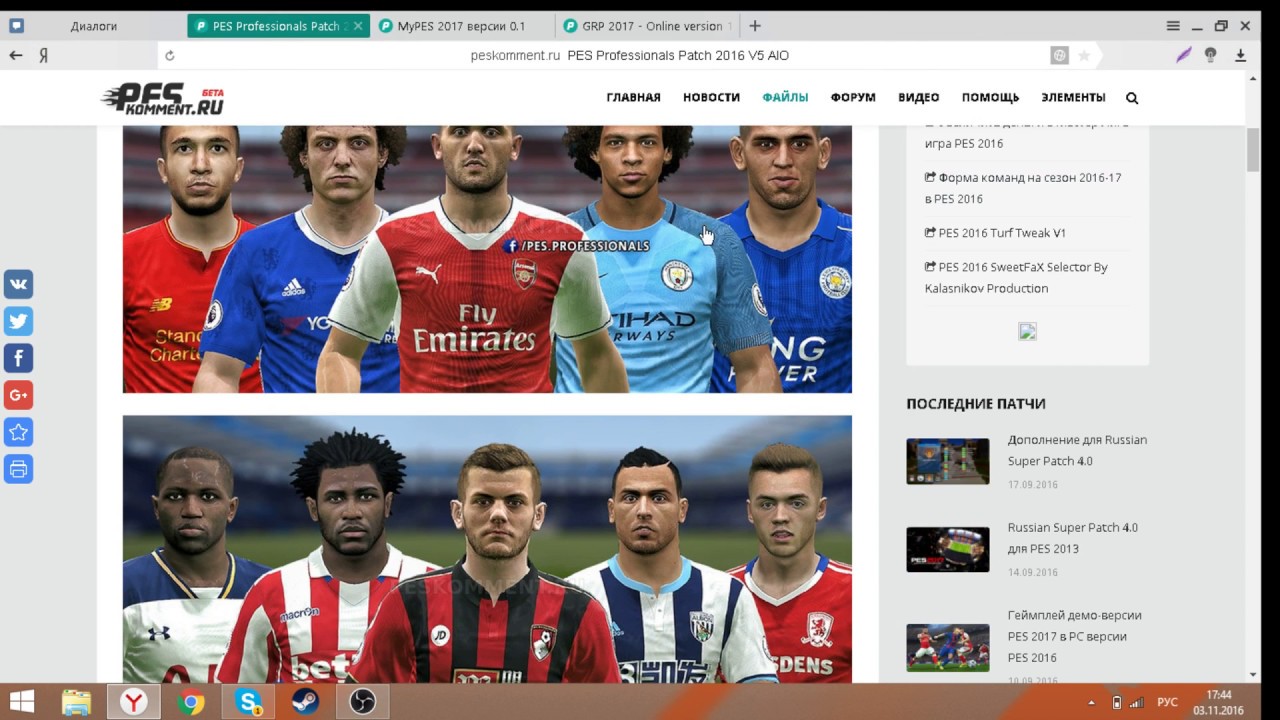Open ПОМОЩЬ in site menu
This screenshot has height=720, width=1280.
(x=990, y=98)
